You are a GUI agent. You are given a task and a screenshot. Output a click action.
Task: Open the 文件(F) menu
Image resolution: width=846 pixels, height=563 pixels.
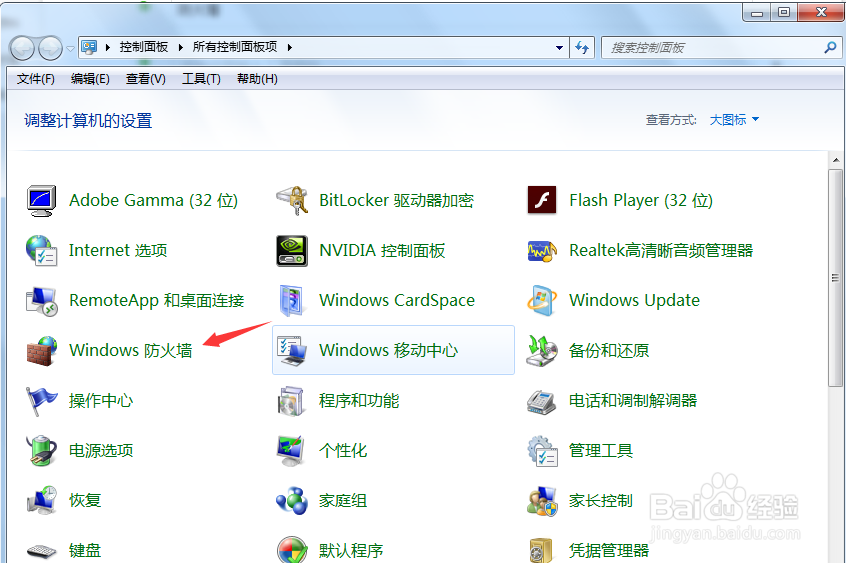(36, 79)
